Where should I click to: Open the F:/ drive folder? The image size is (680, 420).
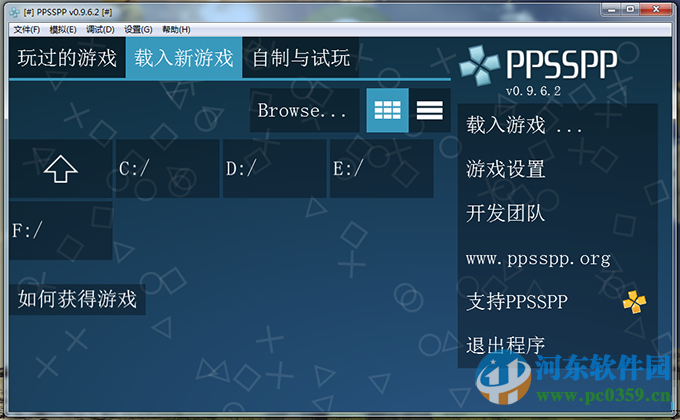tap(61, 230)
